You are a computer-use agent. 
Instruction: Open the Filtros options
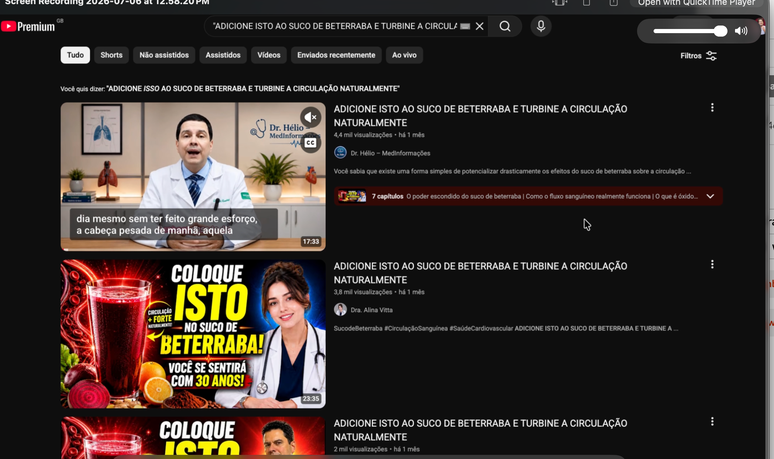click(698, 56)
